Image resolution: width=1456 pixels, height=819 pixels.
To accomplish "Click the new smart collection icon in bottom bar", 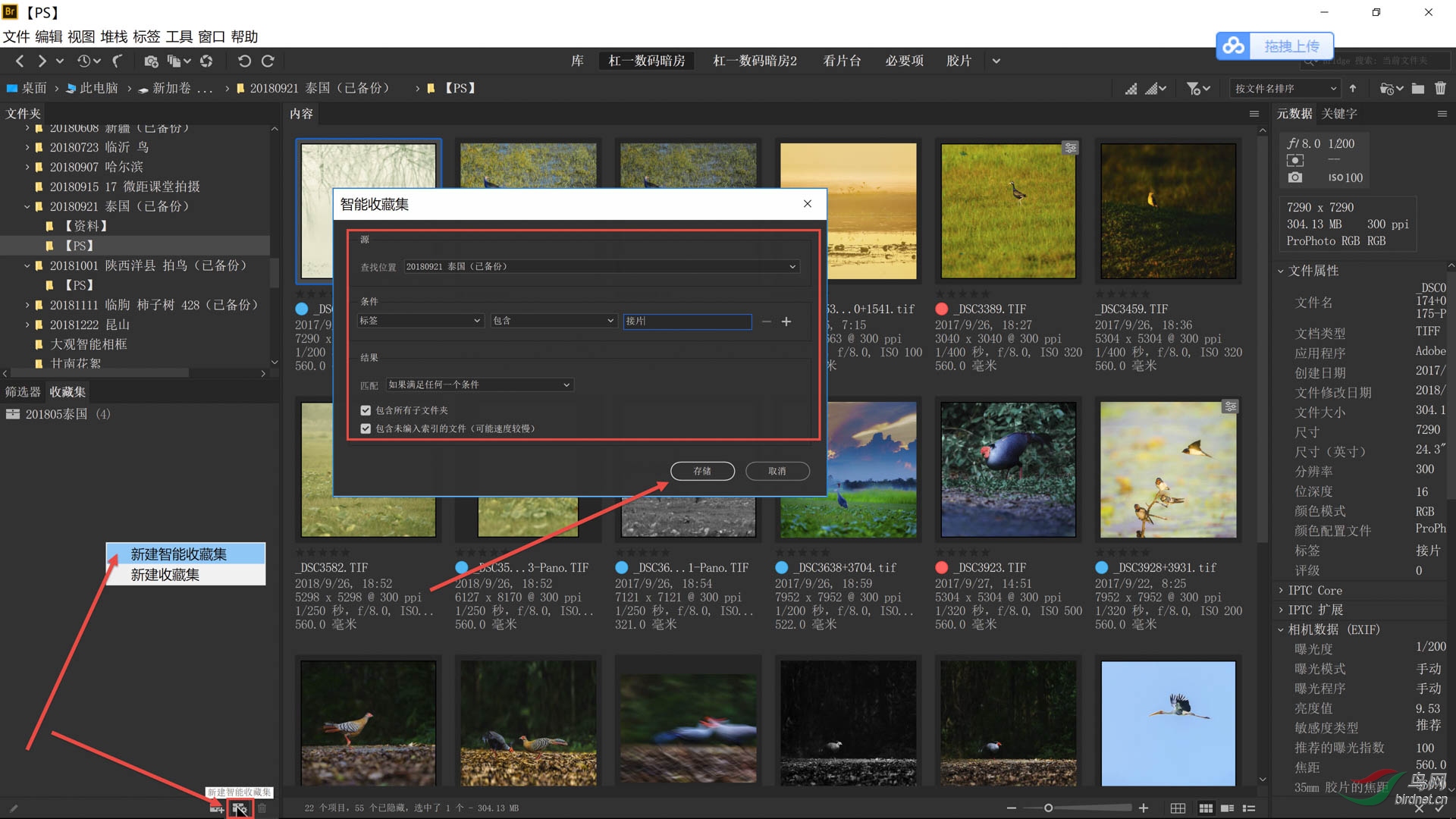I will coord(240,808).
